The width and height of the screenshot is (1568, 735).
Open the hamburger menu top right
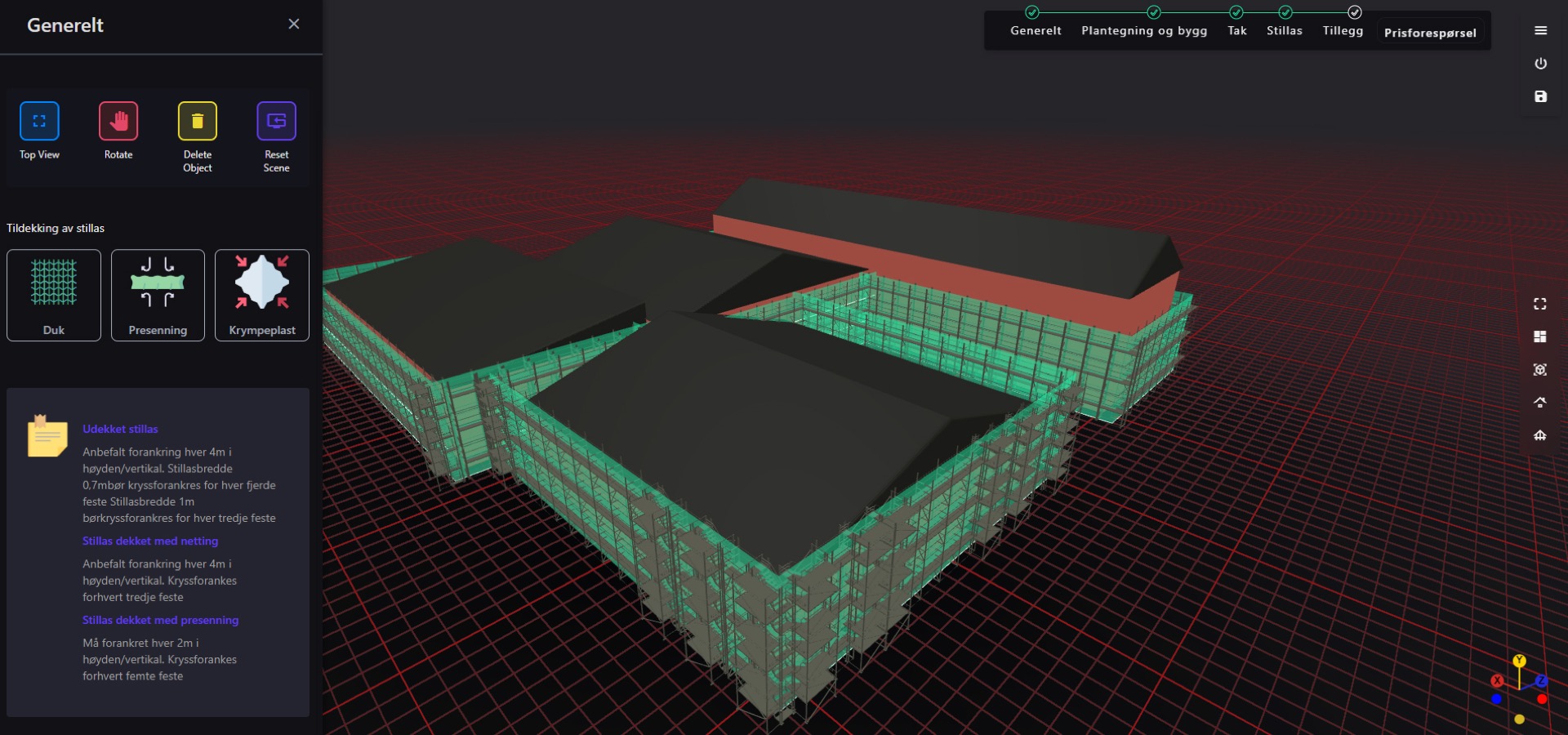coord(1541,30)
